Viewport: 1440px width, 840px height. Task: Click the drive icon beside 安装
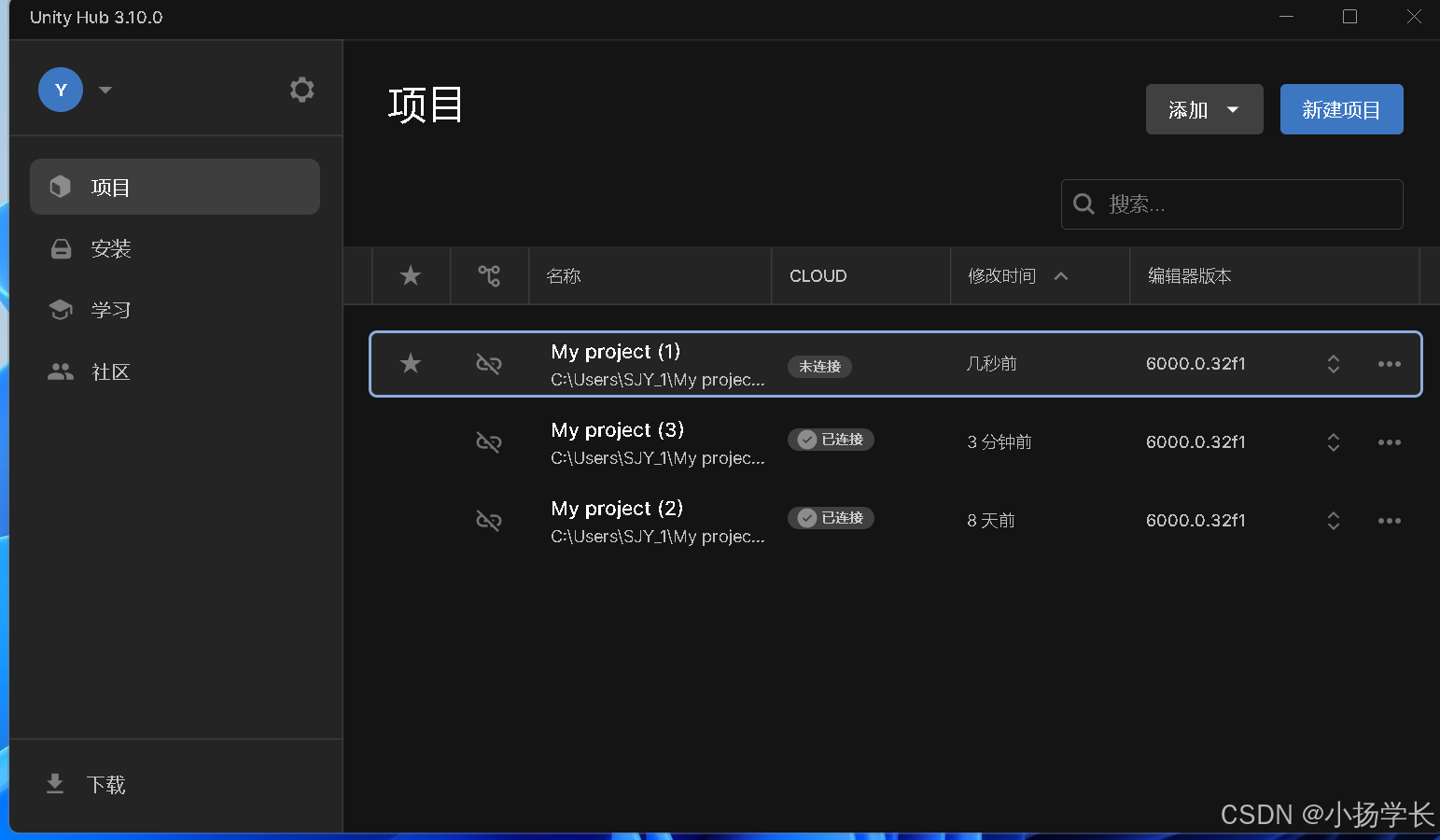(61, 248)
